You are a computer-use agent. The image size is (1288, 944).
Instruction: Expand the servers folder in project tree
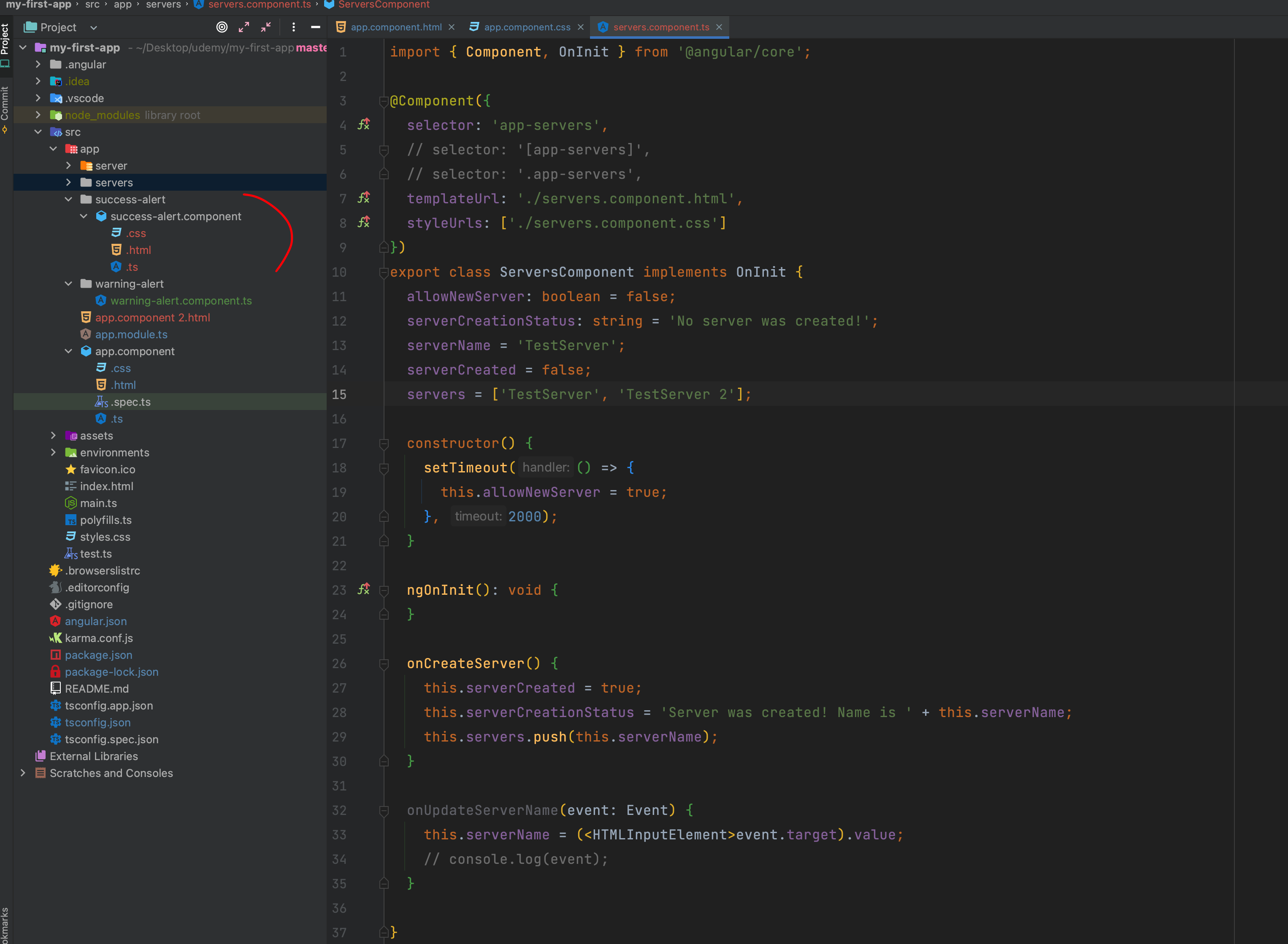coord(69,182)
